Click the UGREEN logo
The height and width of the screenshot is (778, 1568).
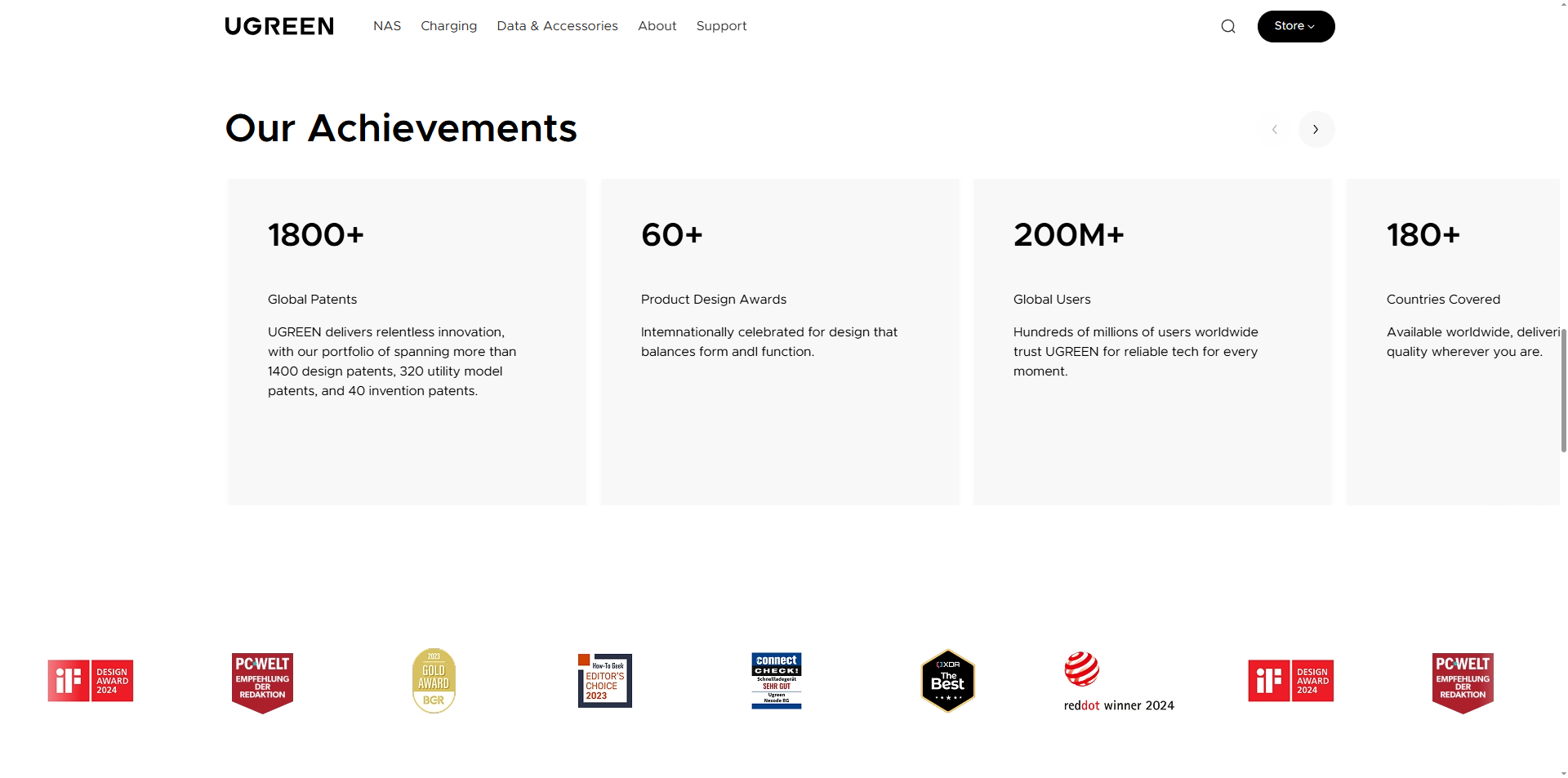pyautogui.click(x=279, y=26)
